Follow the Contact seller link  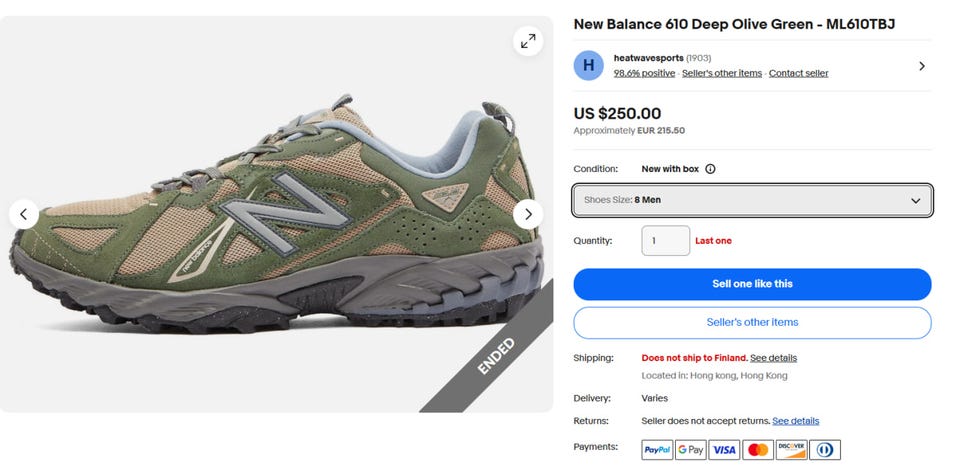coord(798,73)
